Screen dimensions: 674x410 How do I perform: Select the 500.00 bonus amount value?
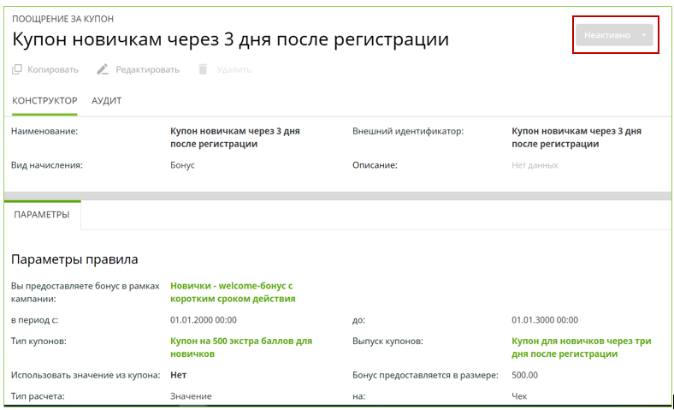(x=524, y=376)
